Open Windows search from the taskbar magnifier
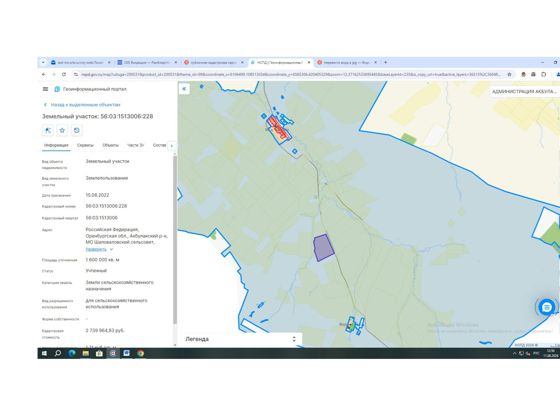560x396 pixels. point(58,353)
